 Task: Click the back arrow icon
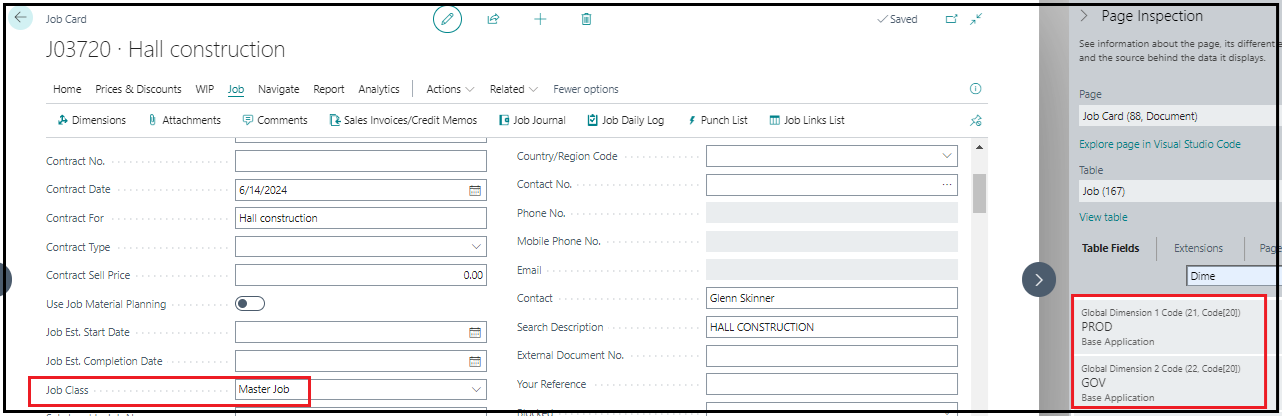click(x=21, y=19)
